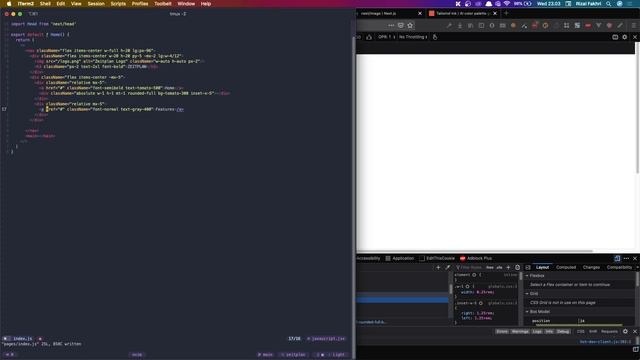Select the Compatibility sidebar tab
The width and height of the screenshot is (640, 360).
pyautogui.click(x=619, y=267)
